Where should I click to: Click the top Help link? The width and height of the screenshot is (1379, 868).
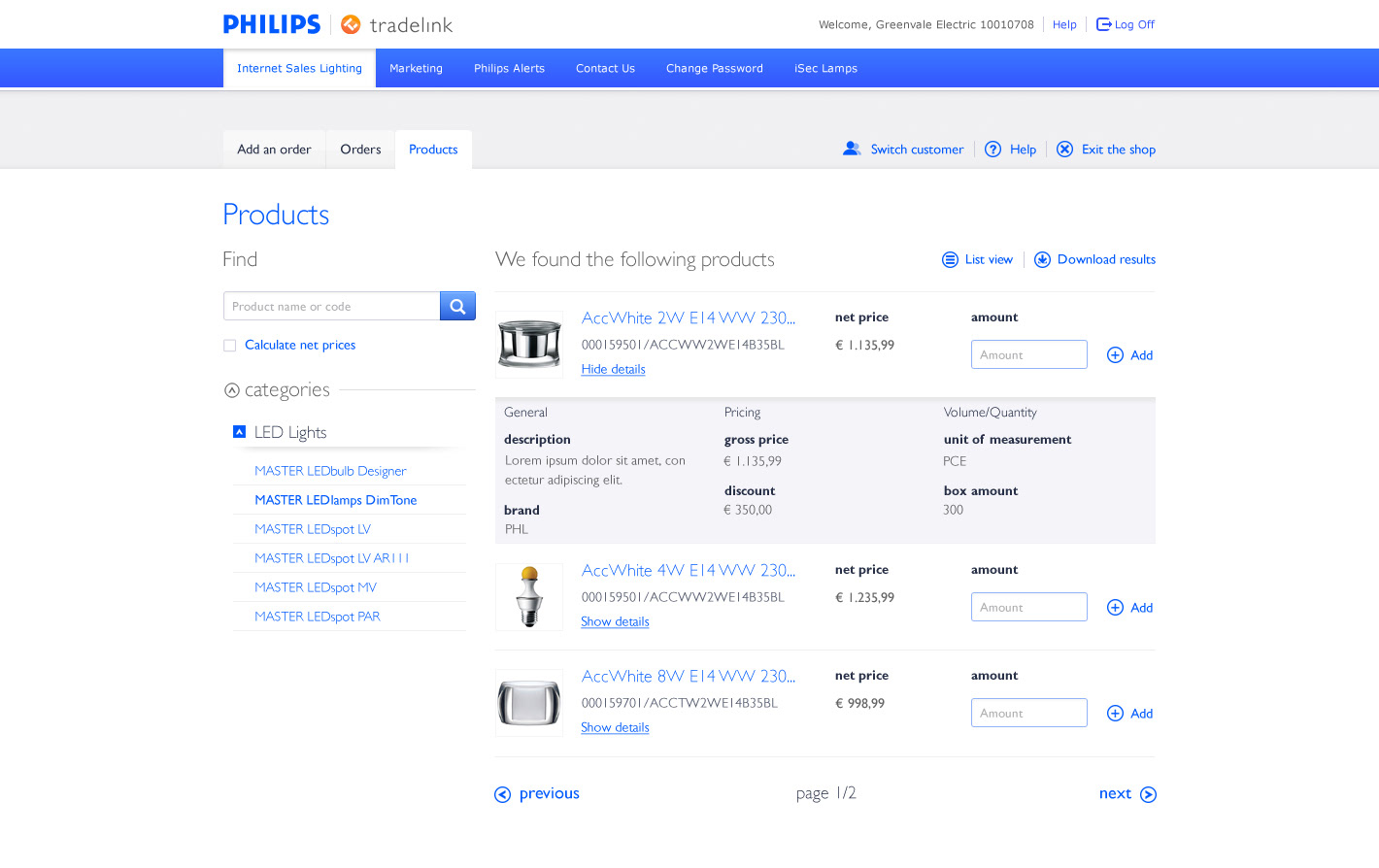1064,24
